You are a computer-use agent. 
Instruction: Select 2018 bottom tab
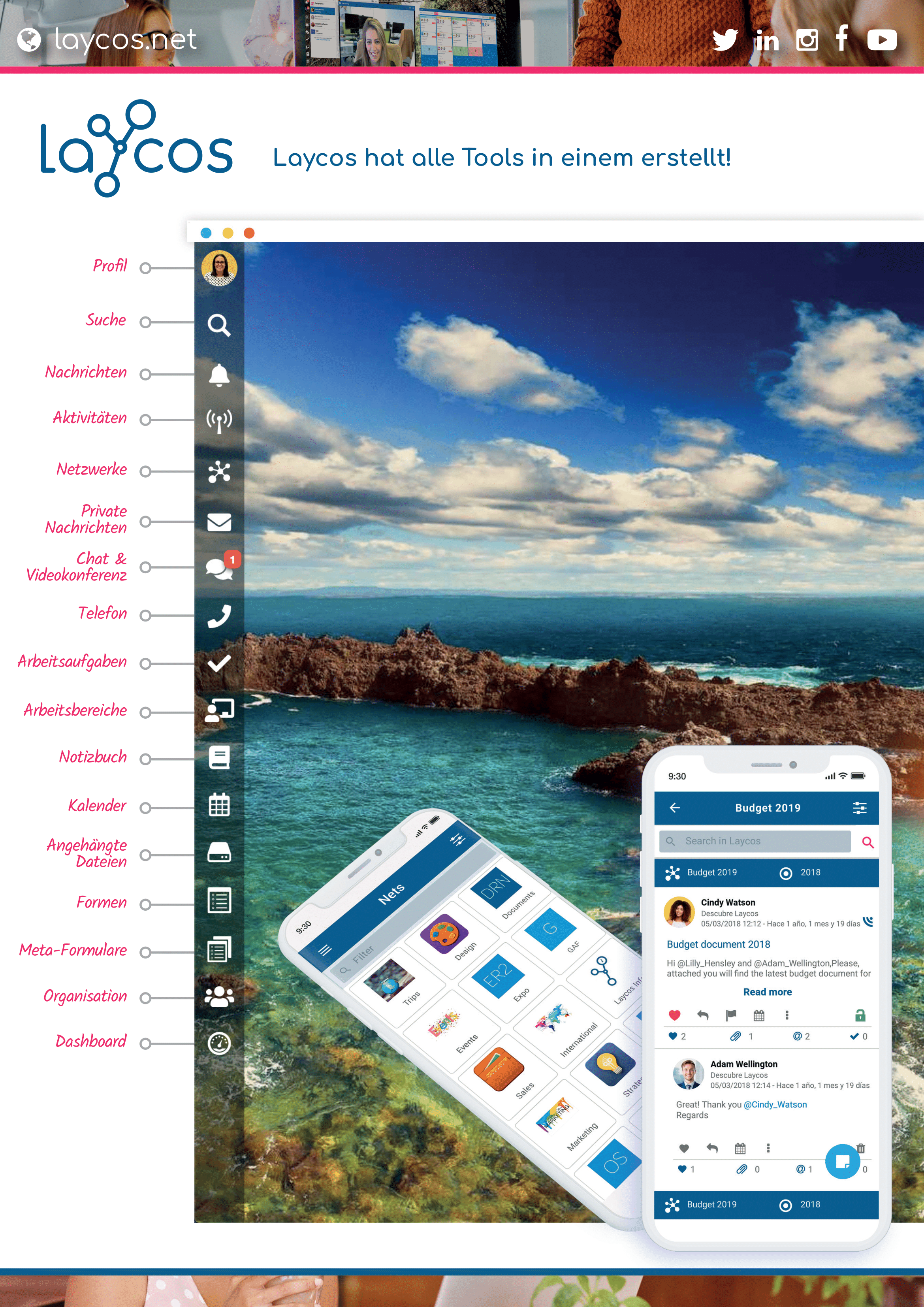pyautogui.click(x=800, y=1205)
